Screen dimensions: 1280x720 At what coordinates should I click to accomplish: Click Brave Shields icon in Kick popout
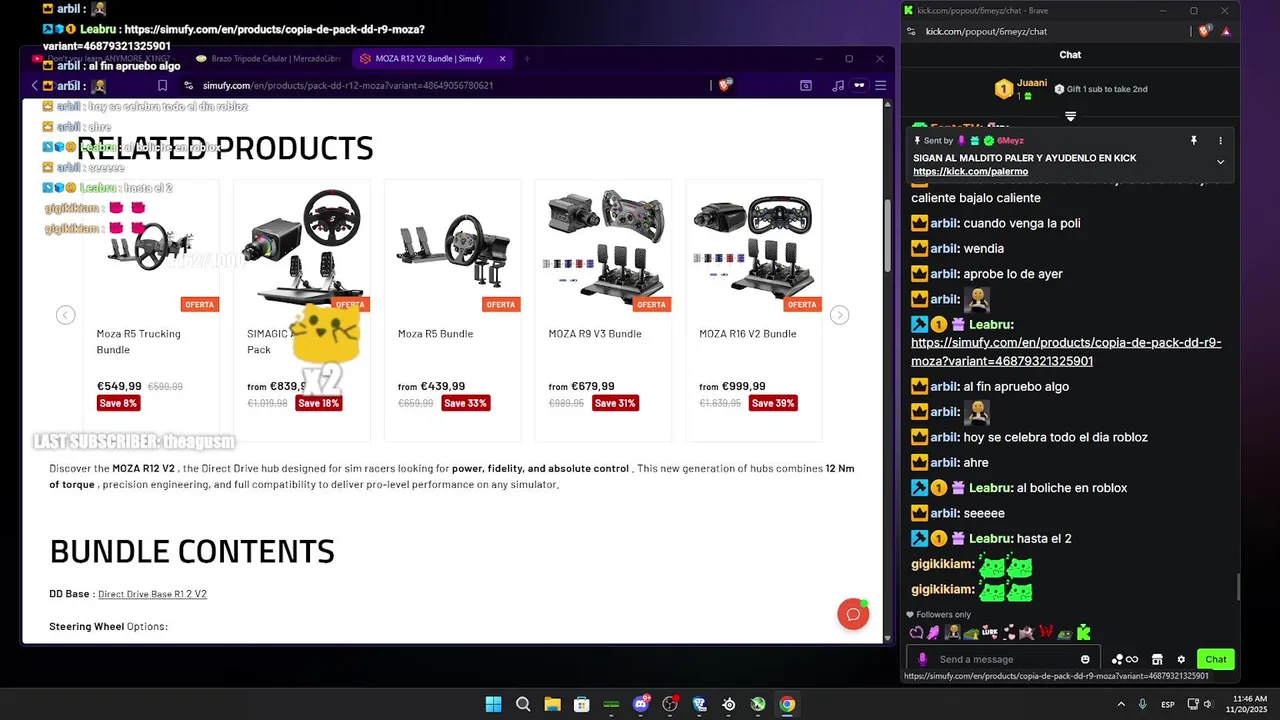(x=1206, y=31)
